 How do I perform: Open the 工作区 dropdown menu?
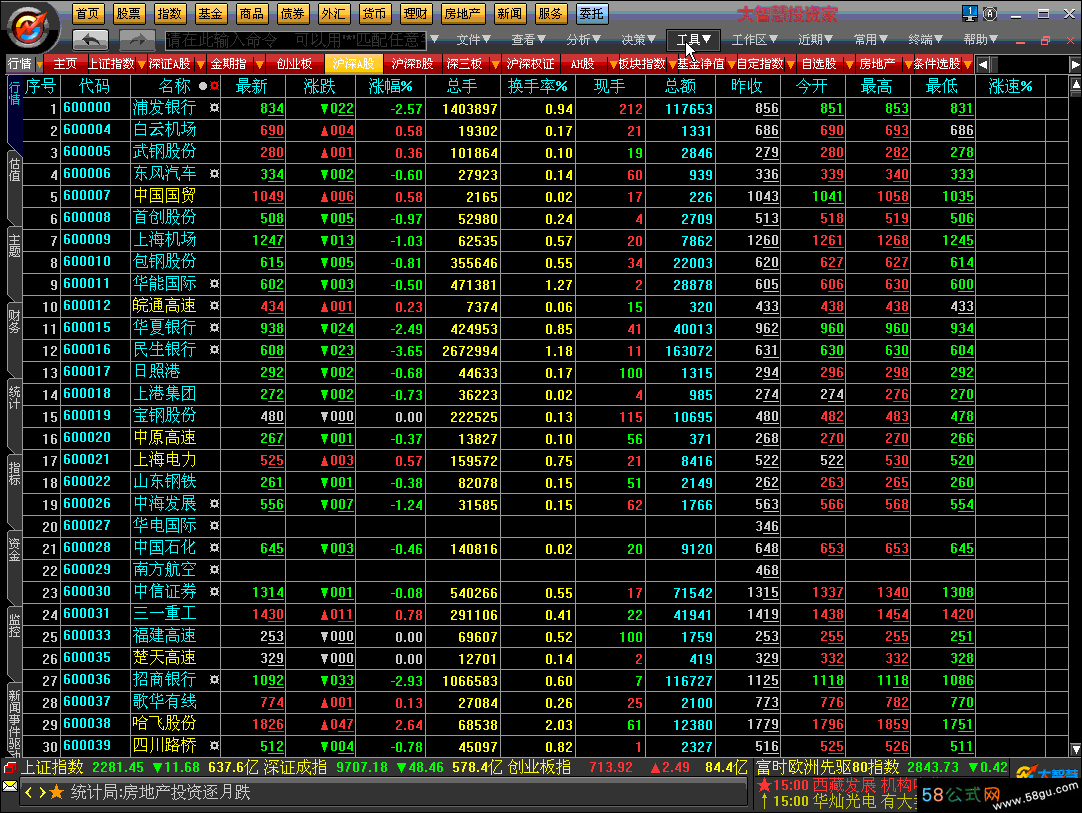click(755, 40)
